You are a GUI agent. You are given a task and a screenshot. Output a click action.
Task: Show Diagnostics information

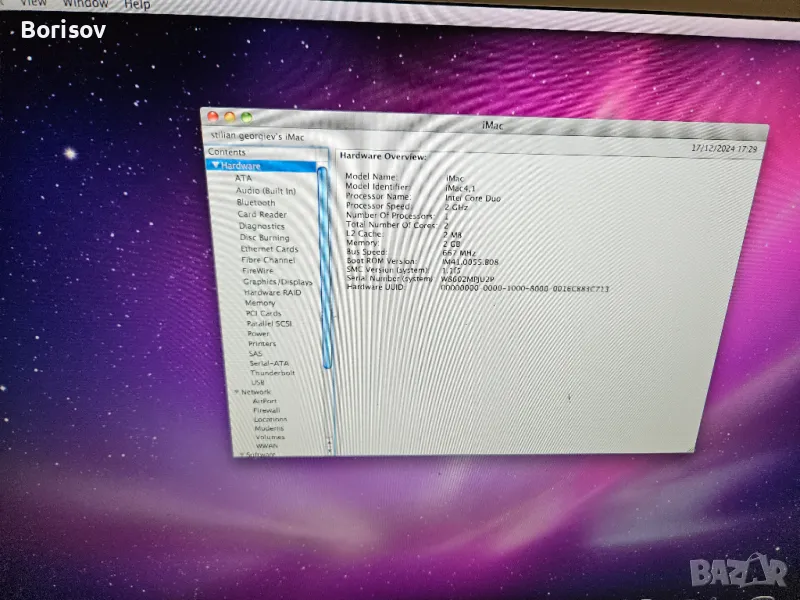point(261,226)
